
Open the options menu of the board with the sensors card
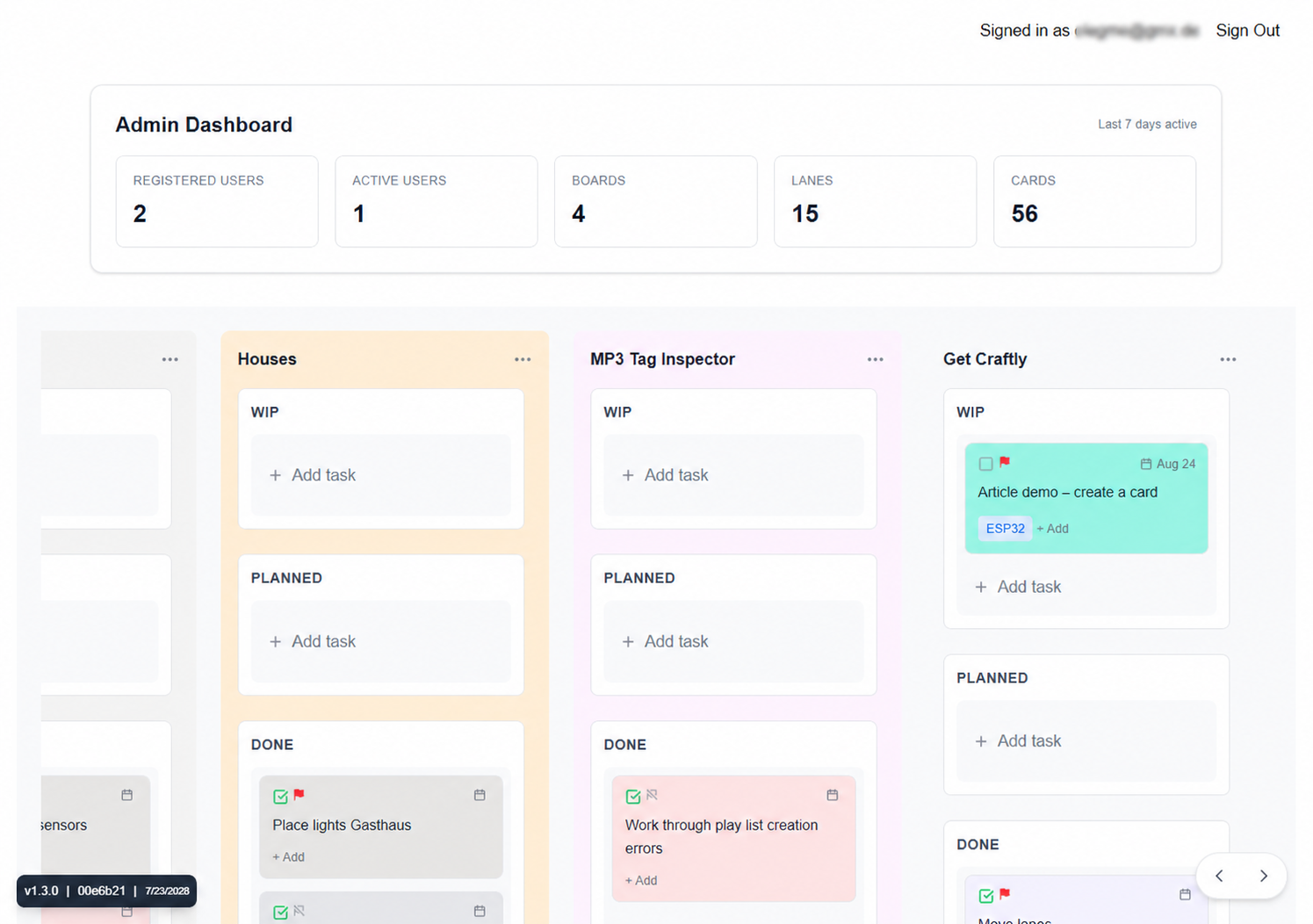tap(170, 359)
